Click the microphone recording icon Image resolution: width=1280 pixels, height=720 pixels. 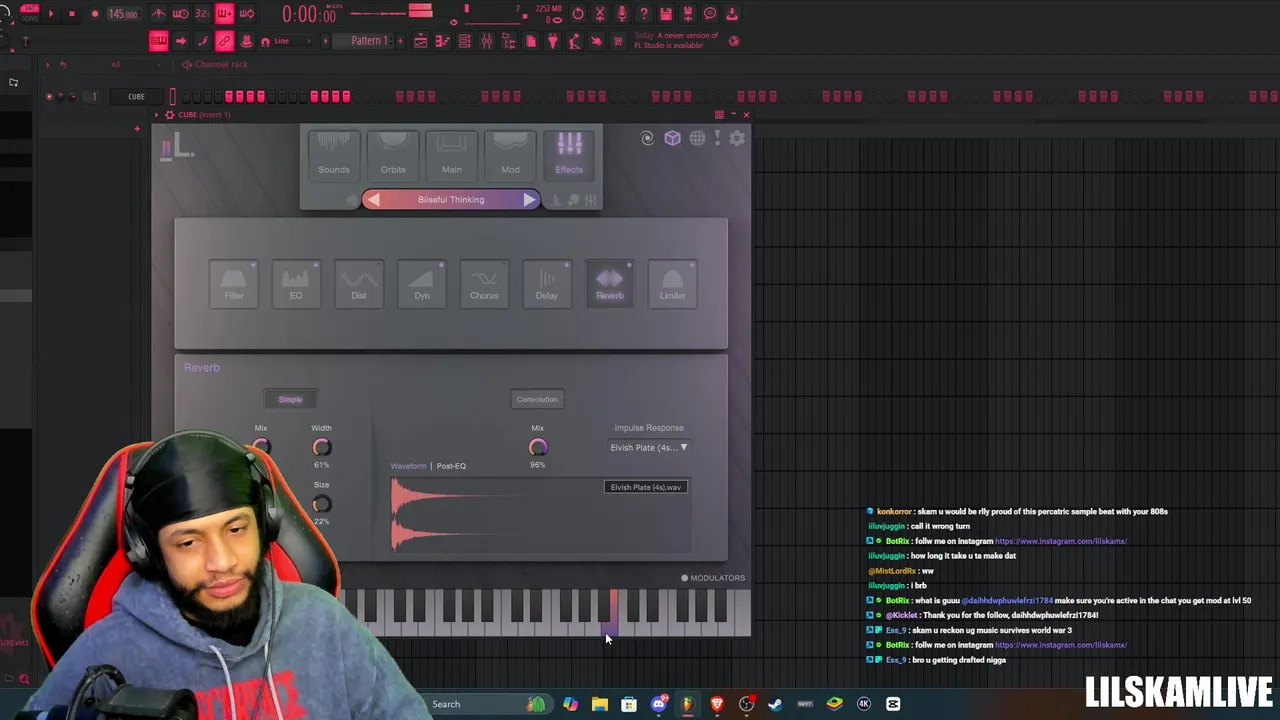tap(622, 14)
